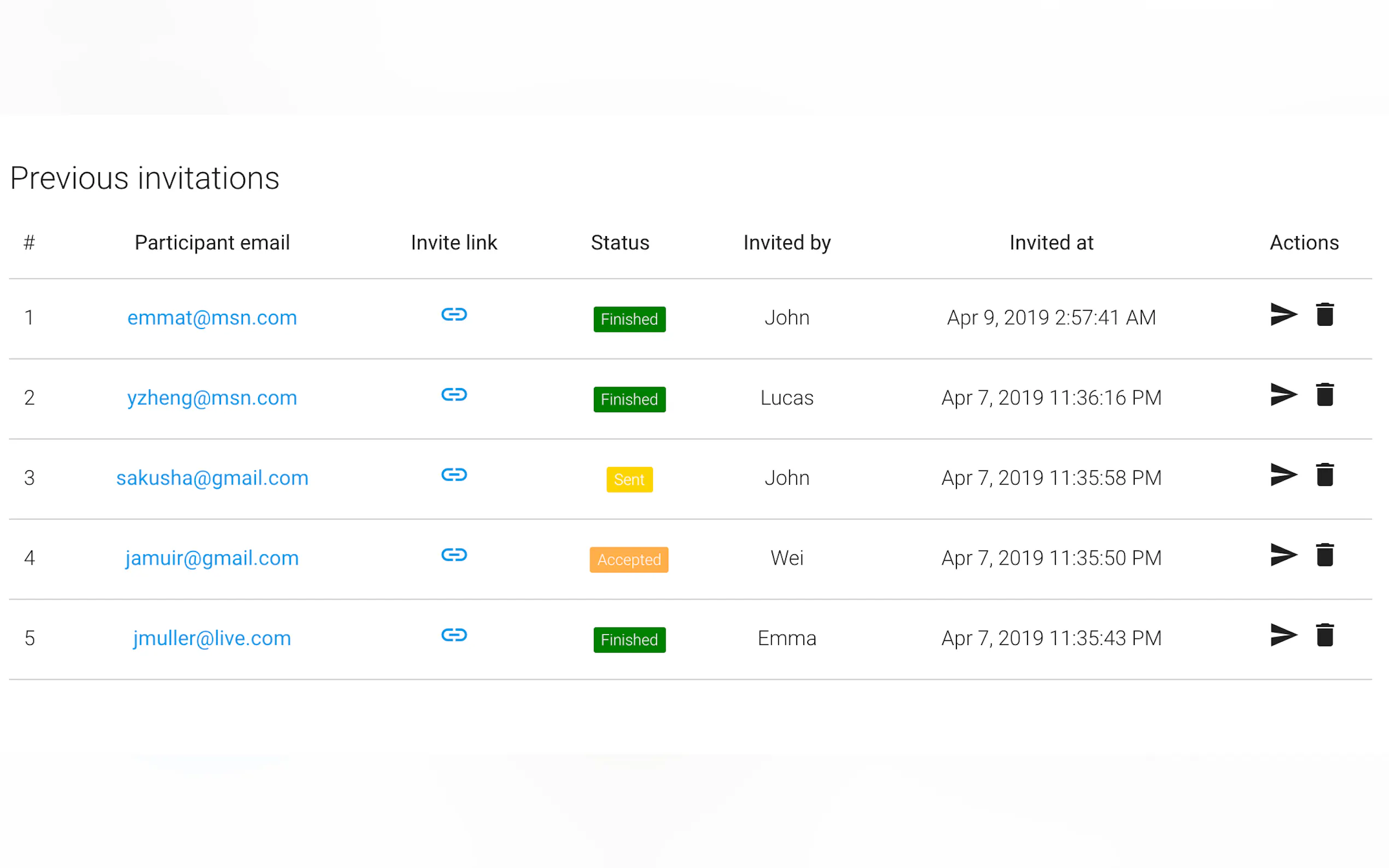Image resolution: width=1389 pixels, height=868 pixels.
Task: Delete the jmuller@live.com invitation
Action: point(1324,635)
